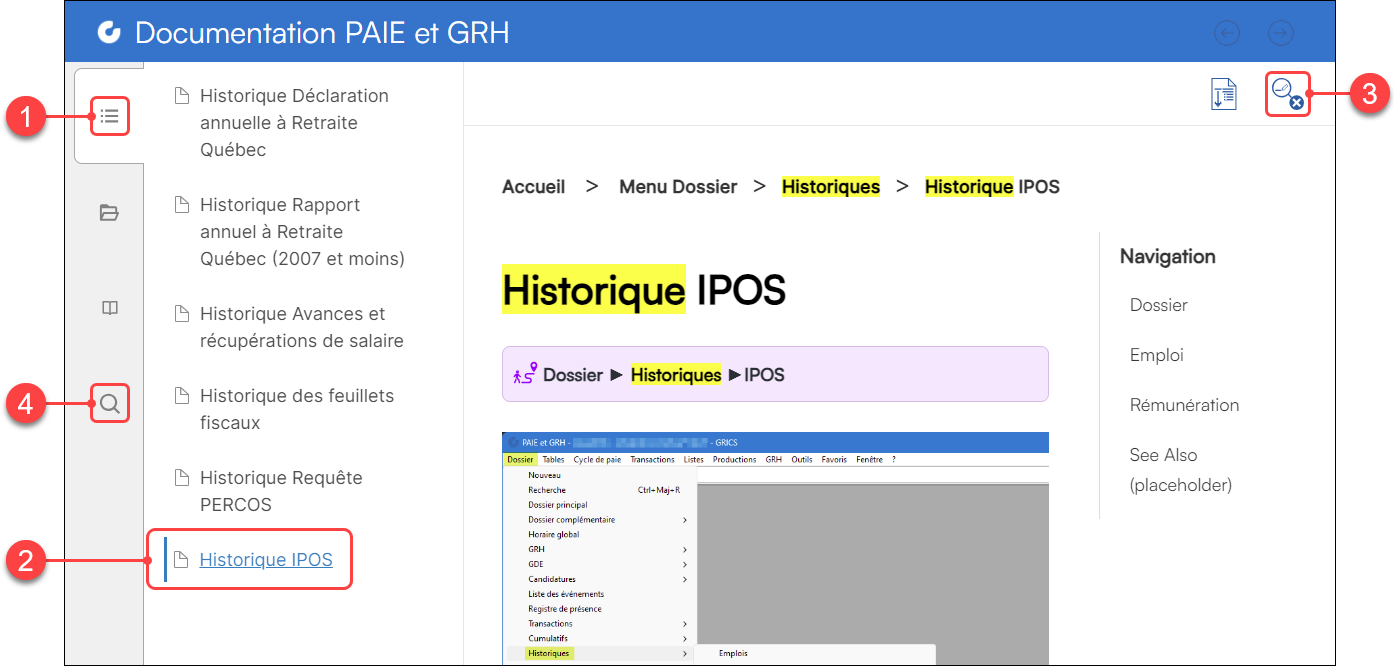Go back with the left arrow button

coord(1227,33)
